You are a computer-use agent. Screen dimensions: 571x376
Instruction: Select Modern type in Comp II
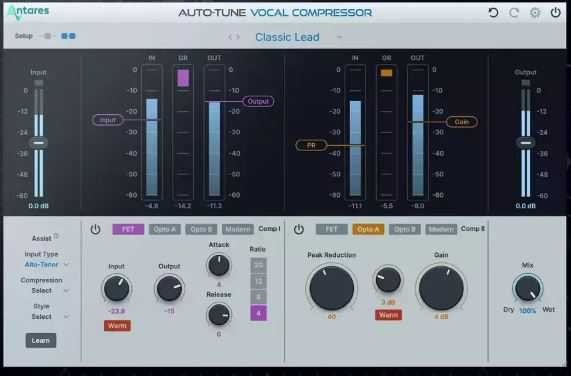click(x=441, y=229)
